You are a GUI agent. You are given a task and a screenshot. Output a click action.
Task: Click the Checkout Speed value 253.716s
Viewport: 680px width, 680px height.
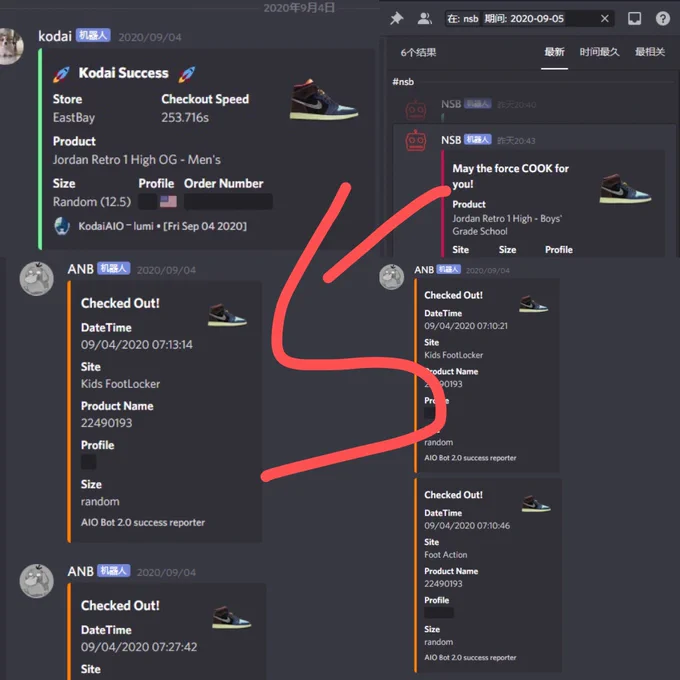(x=185, y=118)
